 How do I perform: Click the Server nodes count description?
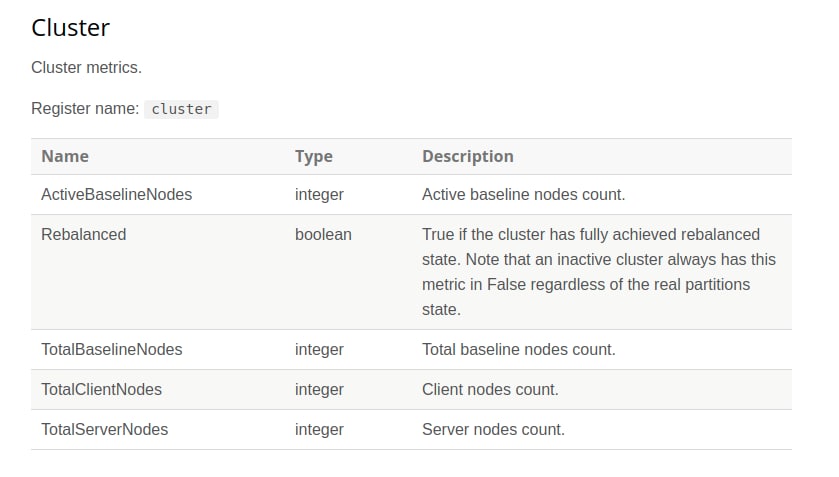[x=493, y=429]
